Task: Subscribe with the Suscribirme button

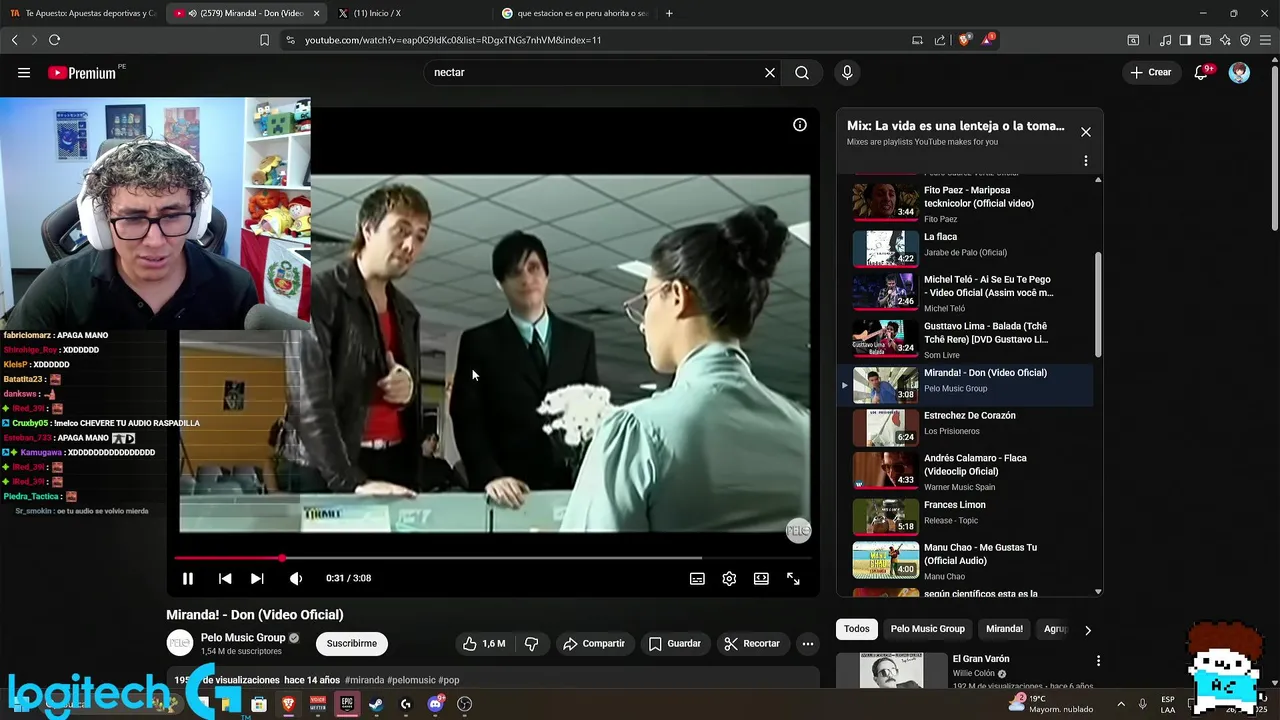Action: pos(352,643)
